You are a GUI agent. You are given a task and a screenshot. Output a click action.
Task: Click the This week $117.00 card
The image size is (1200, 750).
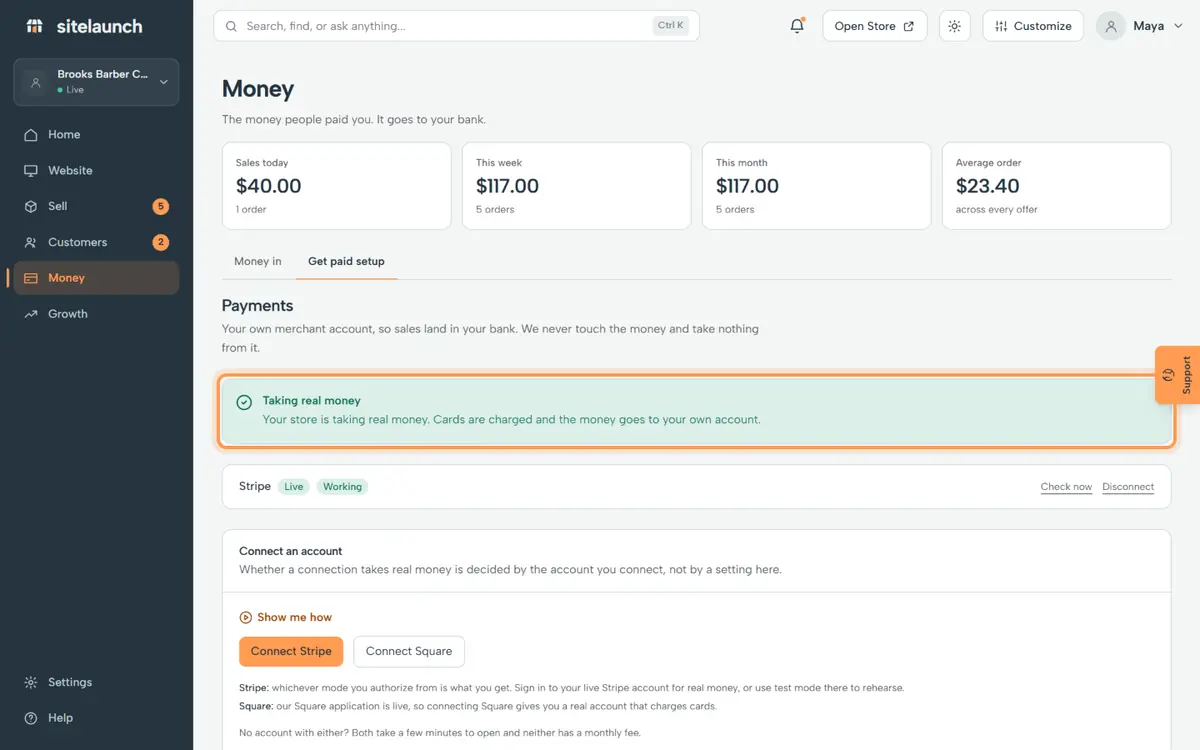576,186
